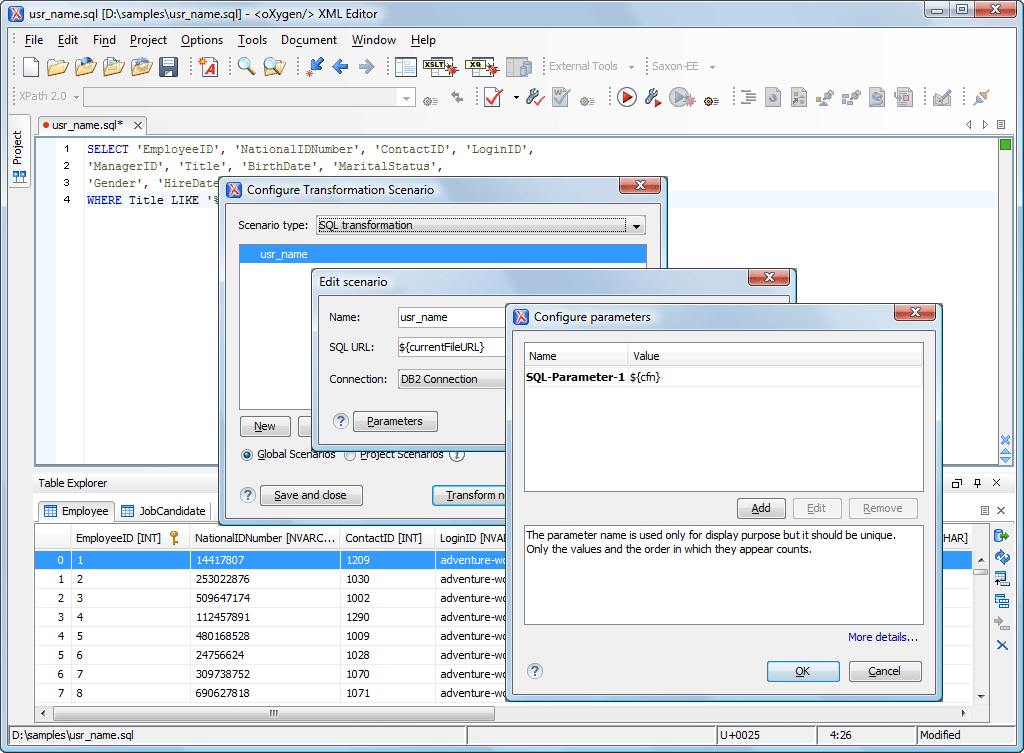Screen dimensions: 1024x753
Task: Refresh the Table Explorer data
Action: click(x=1002, y=557)
